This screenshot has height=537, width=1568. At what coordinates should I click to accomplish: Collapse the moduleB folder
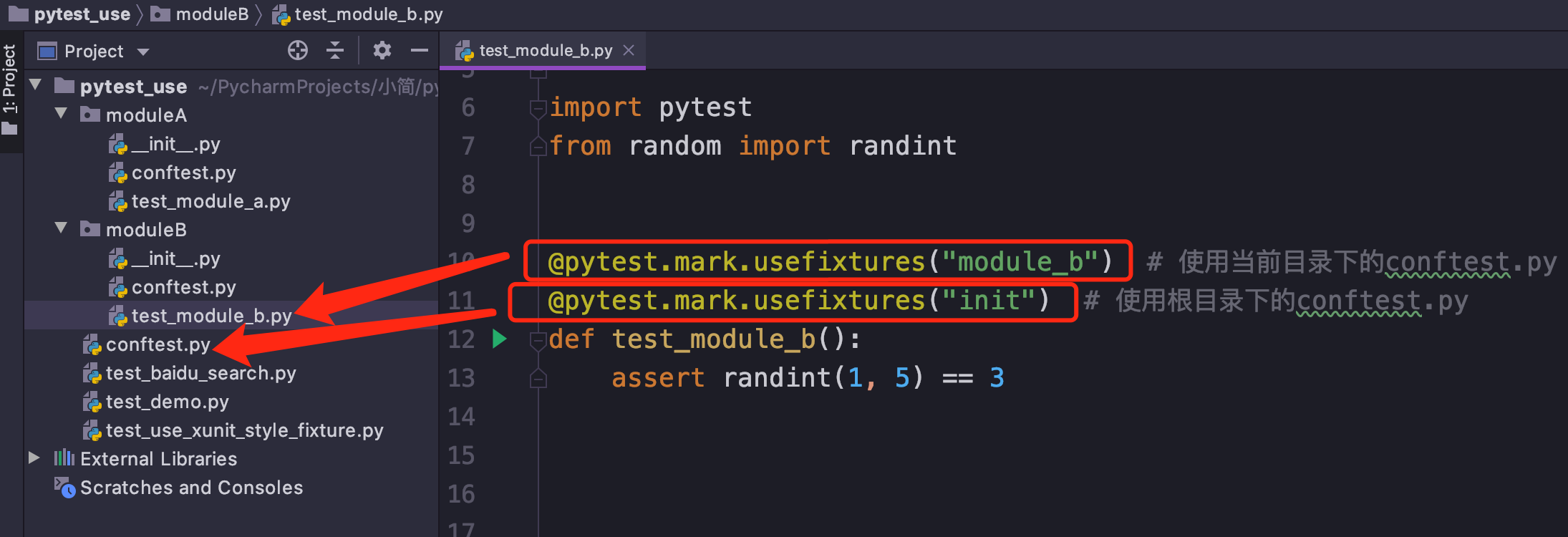coord(62,228)
